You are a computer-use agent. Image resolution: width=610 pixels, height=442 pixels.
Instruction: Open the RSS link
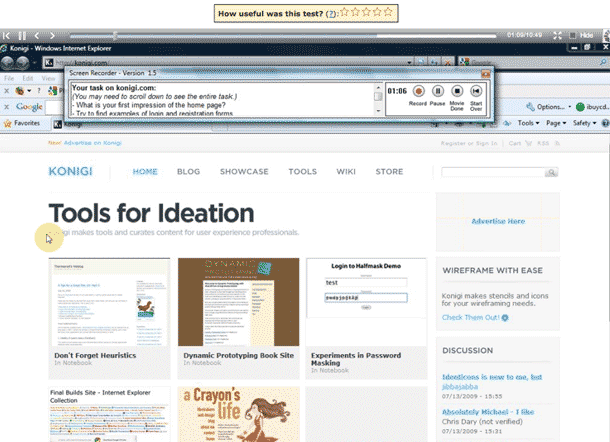click(549, 144)
